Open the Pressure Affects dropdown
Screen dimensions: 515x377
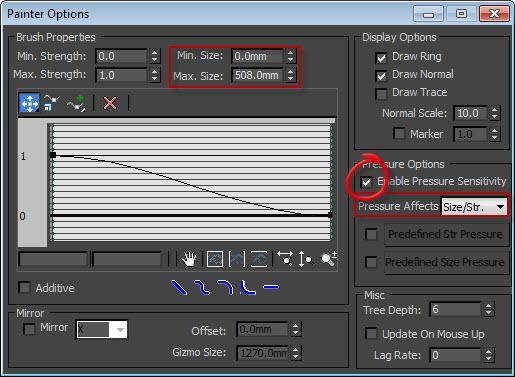(x=474, y=207)
